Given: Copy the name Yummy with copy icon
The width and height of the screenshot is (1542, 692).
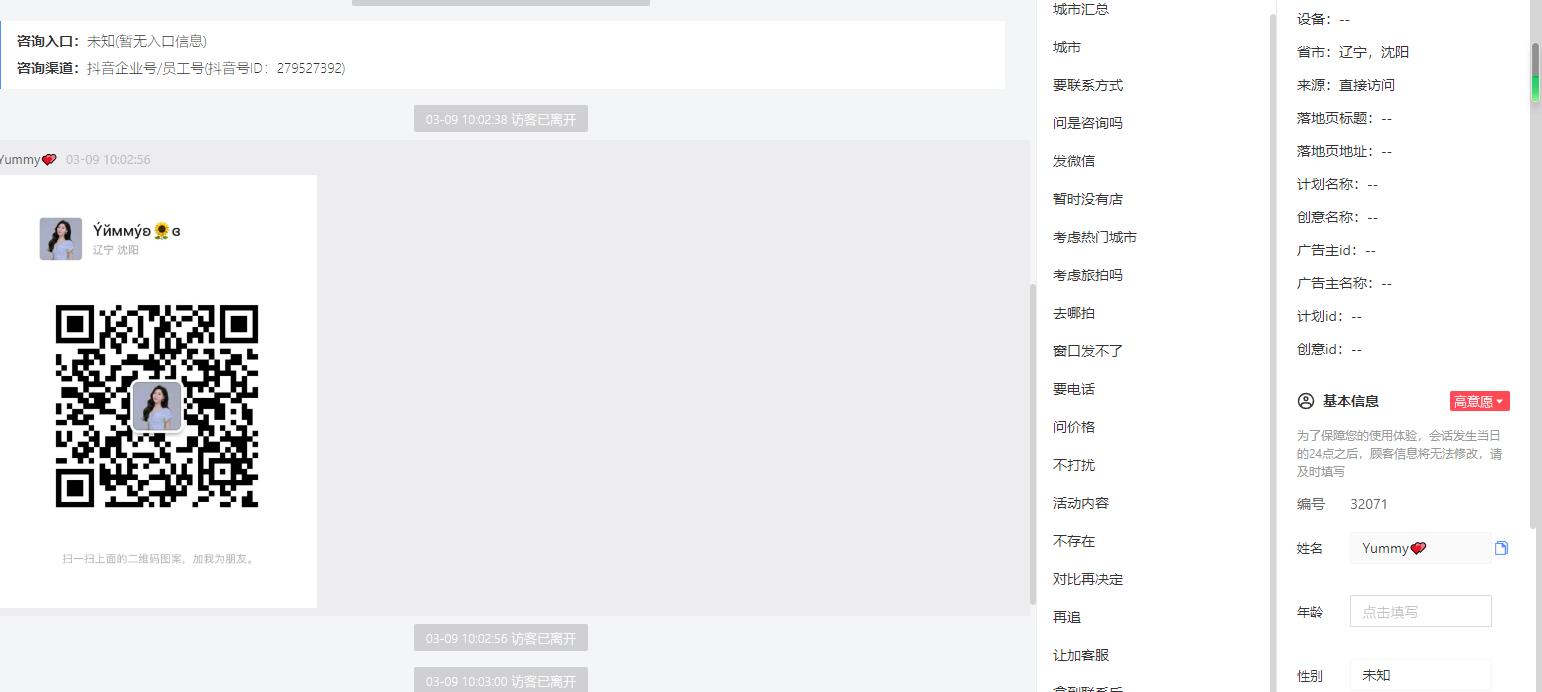Looking at the screenshot, I should (1501, 548).
